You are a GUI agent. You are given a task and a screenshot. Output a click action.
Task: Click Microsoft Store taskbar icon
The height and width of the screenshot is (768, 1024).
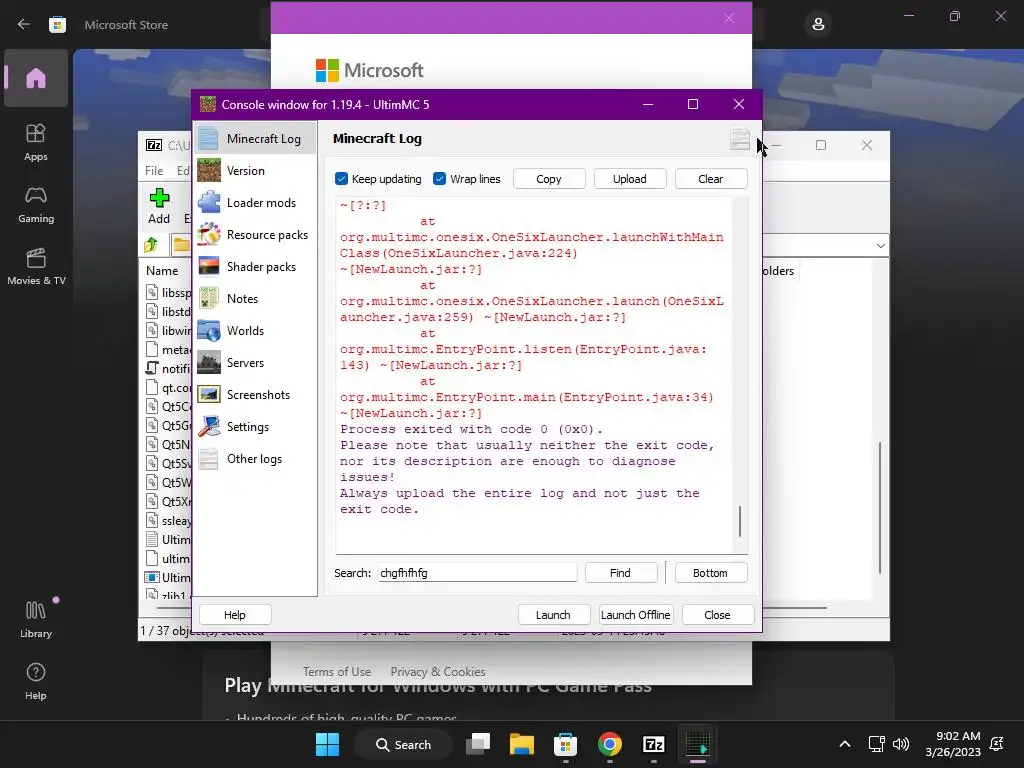click(x=566, y=744)
